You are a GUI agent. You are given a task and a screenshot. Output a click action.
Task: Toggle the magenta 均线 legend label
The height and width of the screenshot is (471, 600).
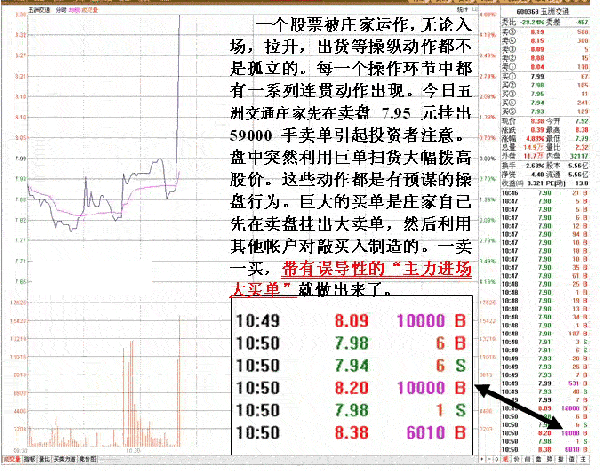tap(73, 10)
